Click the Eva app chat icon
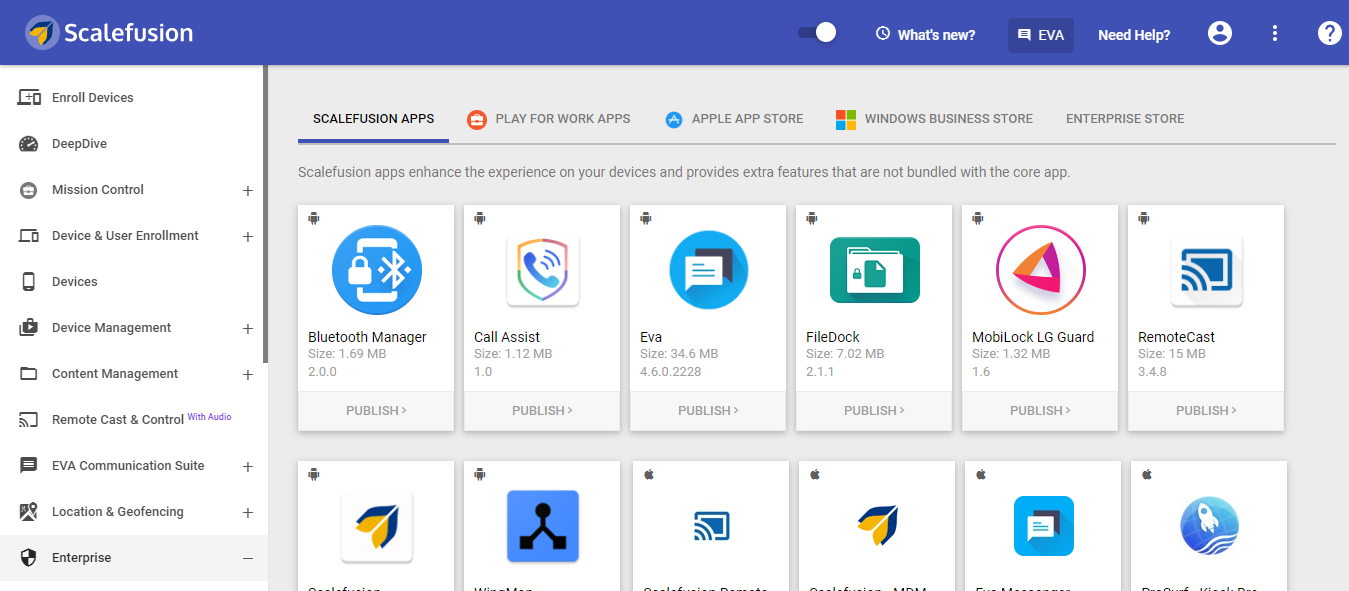Screen dimensions: 1349x591 coord(709,270)
